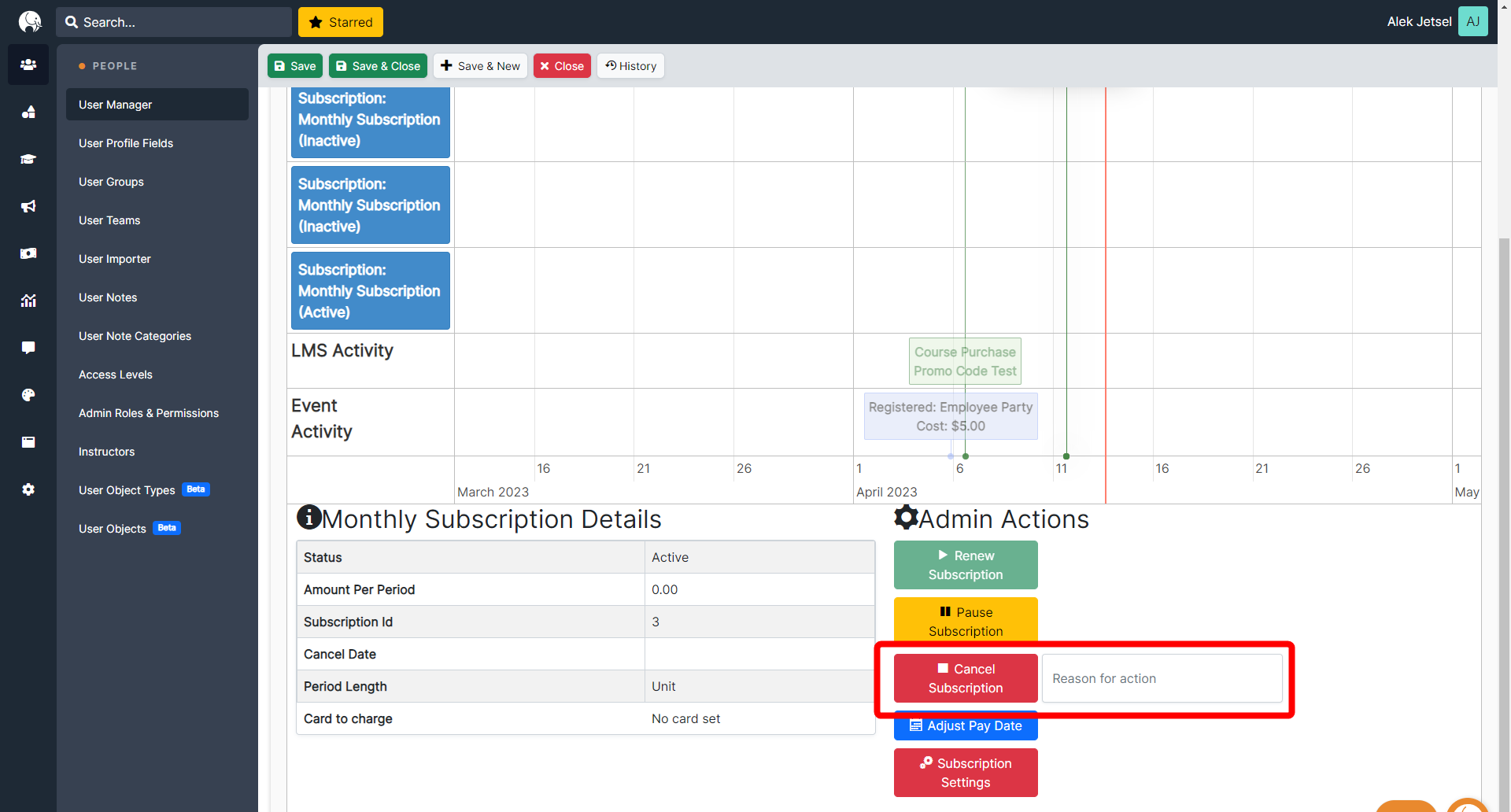Screen dimensions: 1511x812
Task: Click Pause Subscription
Action: pos(966,621)
